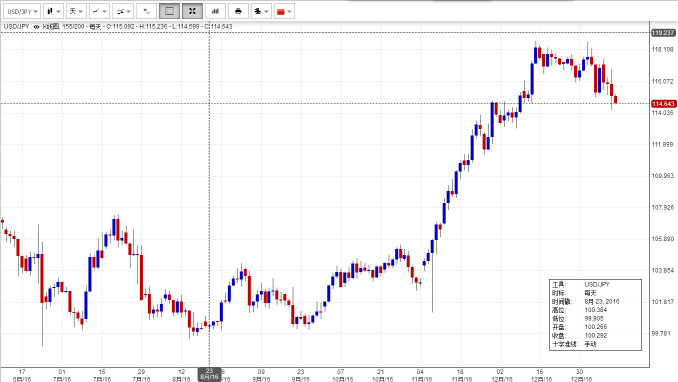Click the bar chart volume icon
The height and width of the screenshot is (382, 678).
(x=215, y=11)
